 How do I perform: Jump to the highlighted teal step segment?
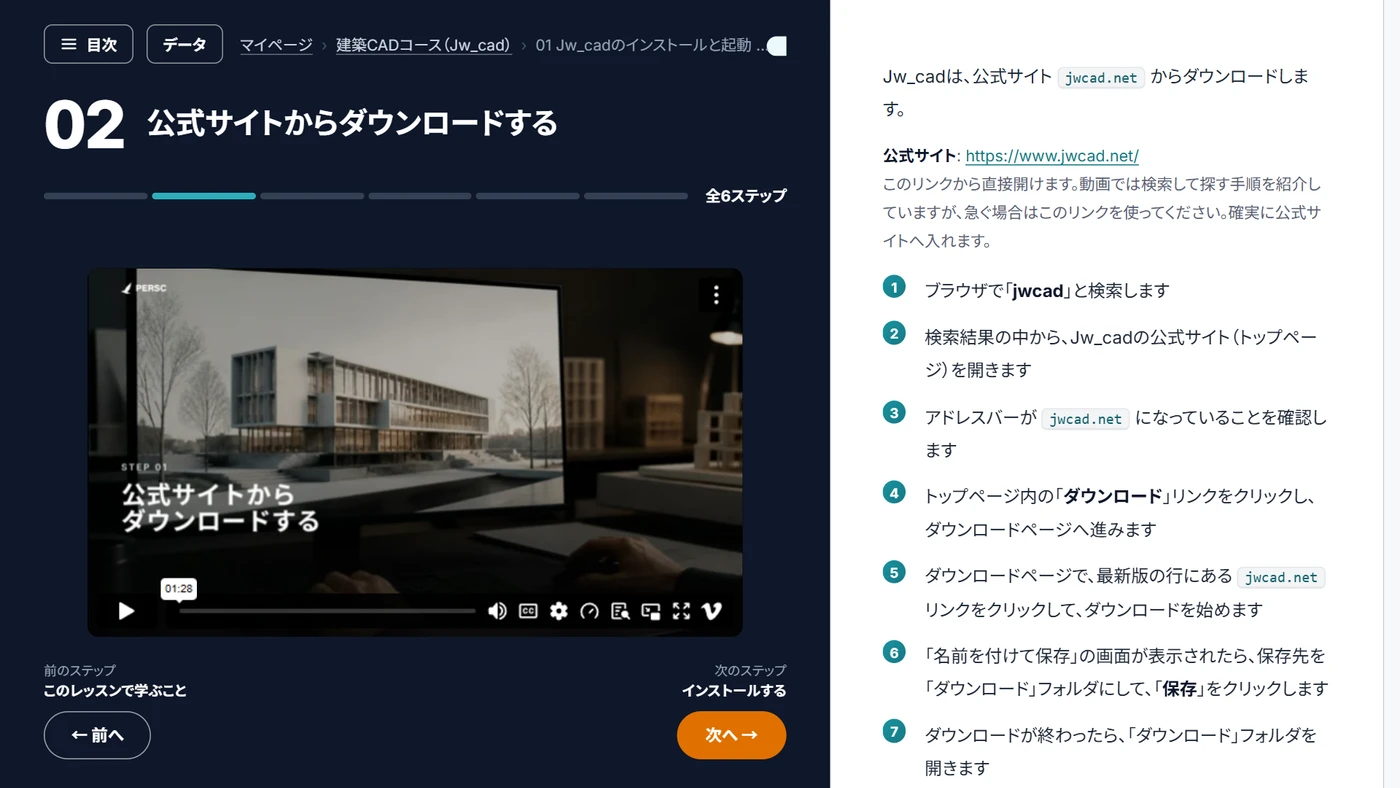(x=204, y=196)
